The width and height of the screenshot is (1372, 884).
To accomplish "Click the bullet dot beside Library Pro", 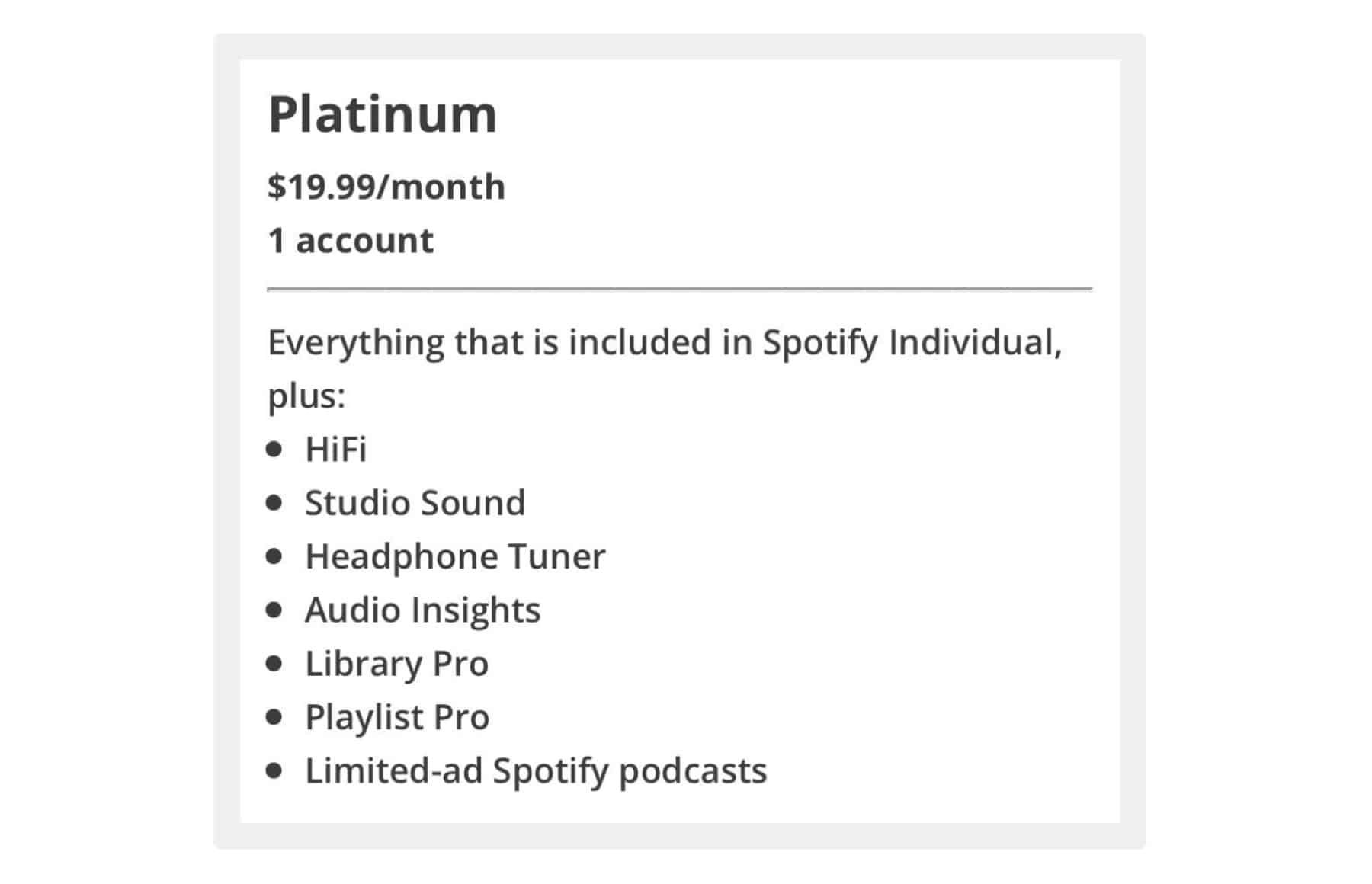I will pos(274,663).
